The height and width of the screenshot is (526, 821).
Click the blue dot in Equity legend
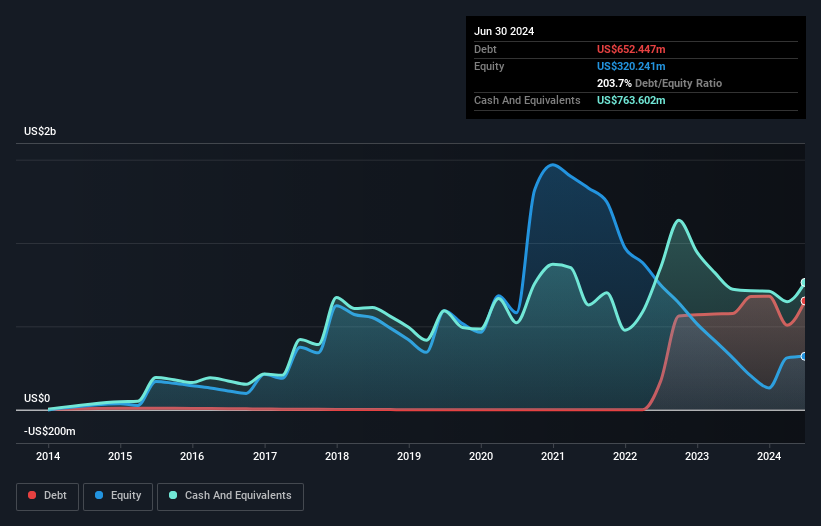[x=99, y=495]
